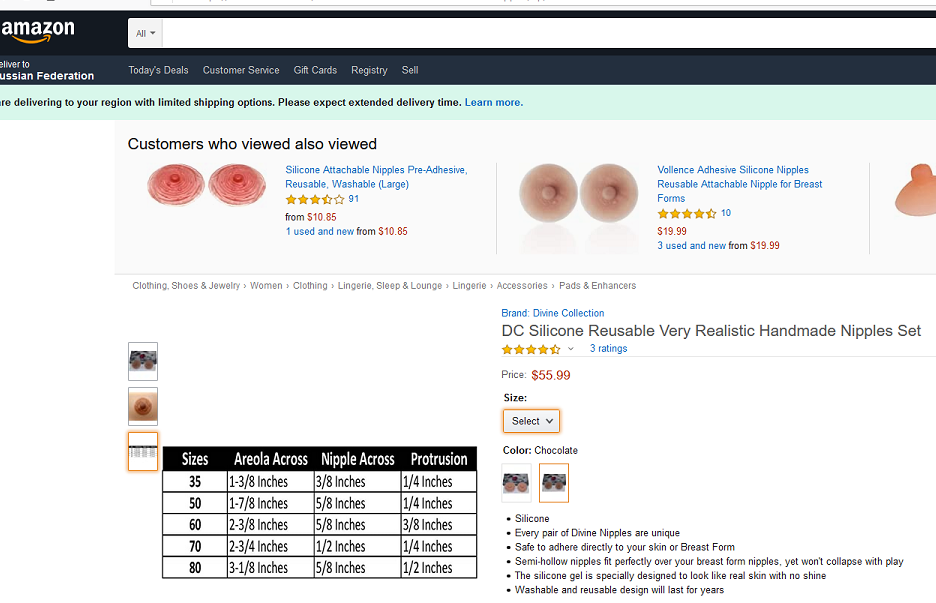
Task: Click the "Learn more" shipping notice link
Action: [493, 102]
